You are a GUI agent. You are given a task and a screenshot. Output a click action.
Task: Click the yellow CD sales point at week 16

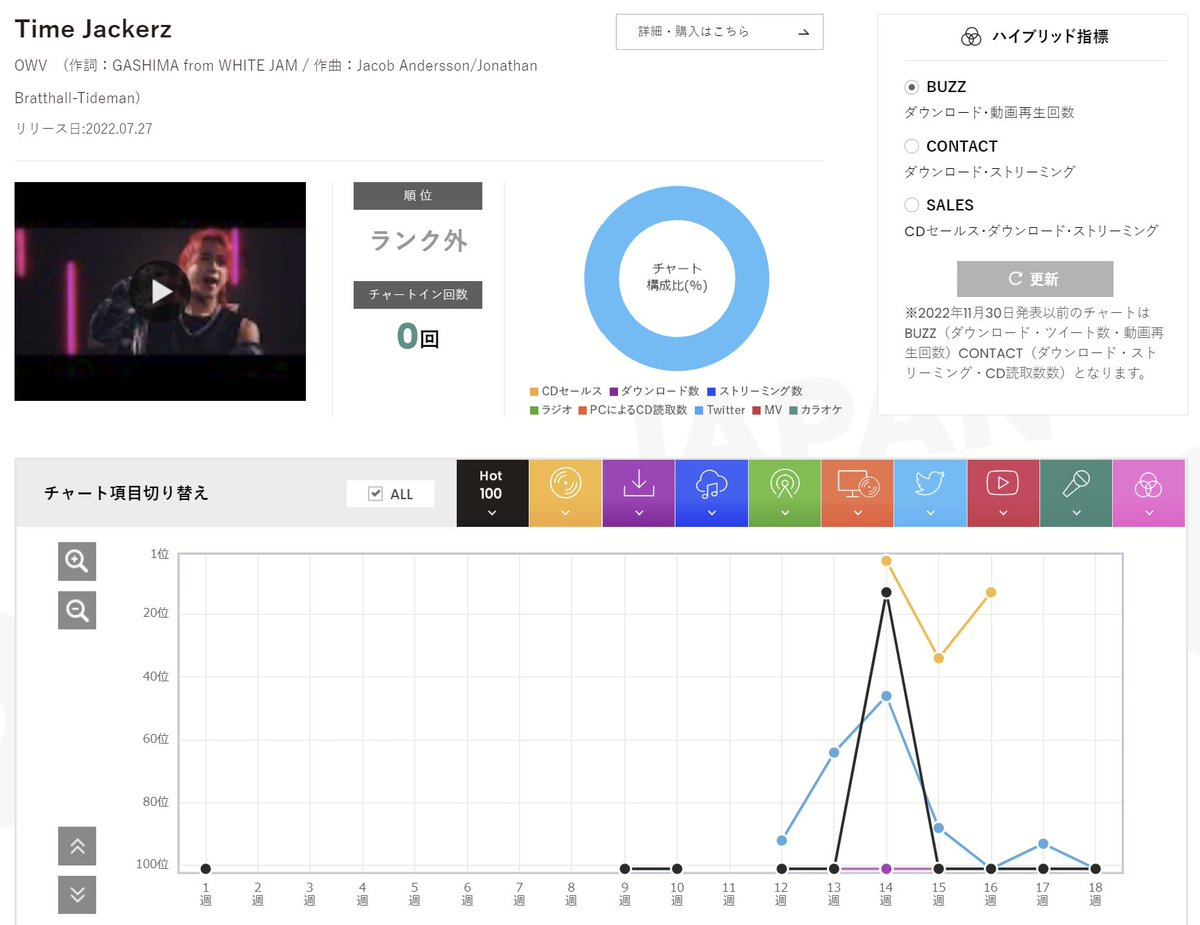coord(991,593)
